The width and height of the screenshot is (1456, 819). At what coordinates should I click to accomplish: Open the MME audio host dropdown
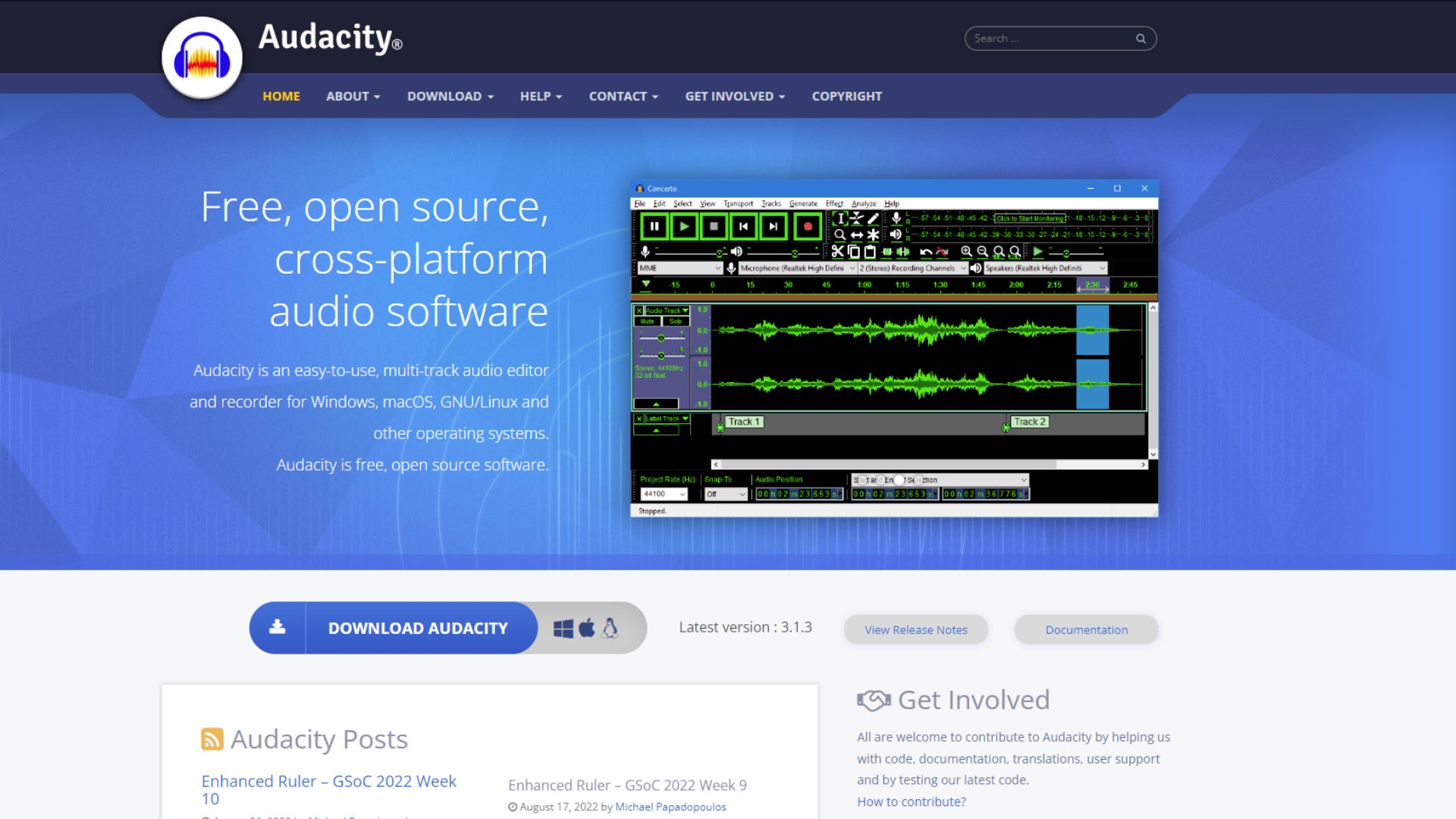tap(680, 268)
